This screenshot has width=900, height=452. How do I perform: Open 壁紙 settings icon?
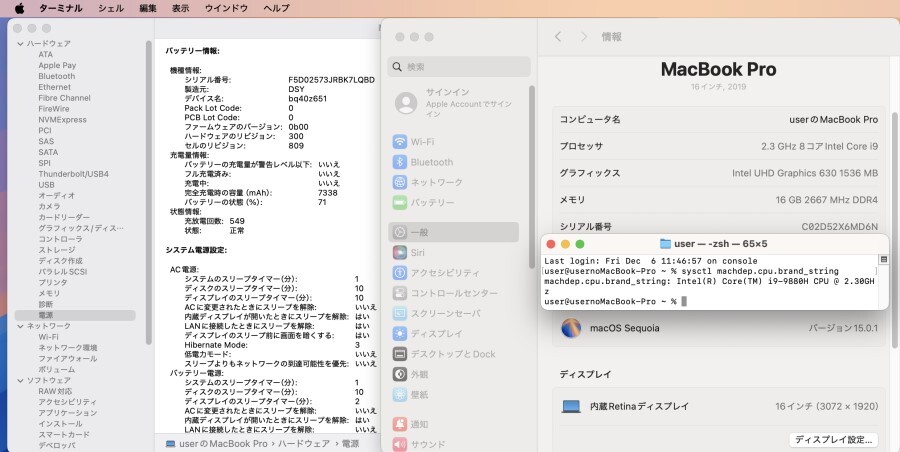pos(400,395)
